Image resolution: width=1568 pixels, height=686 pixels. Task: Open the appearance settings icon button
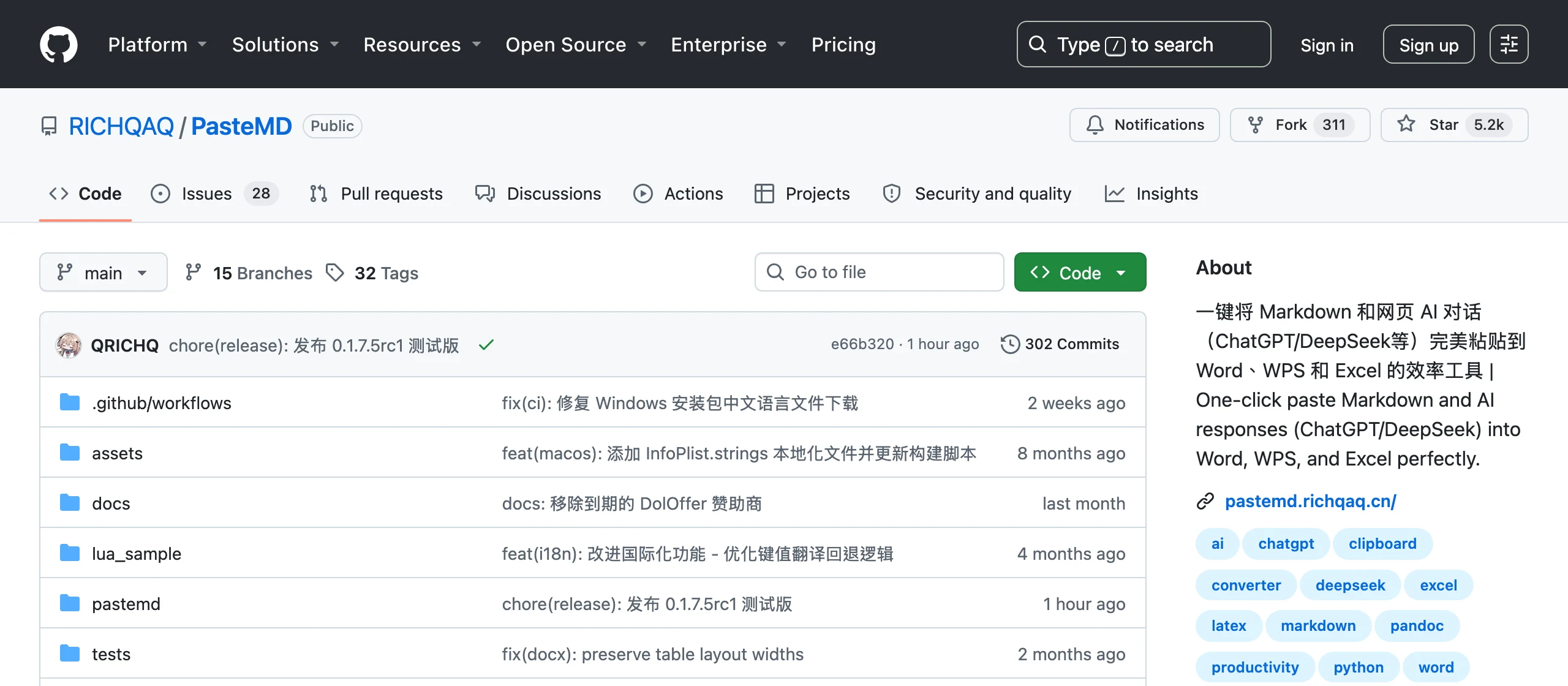(1509, 44)
